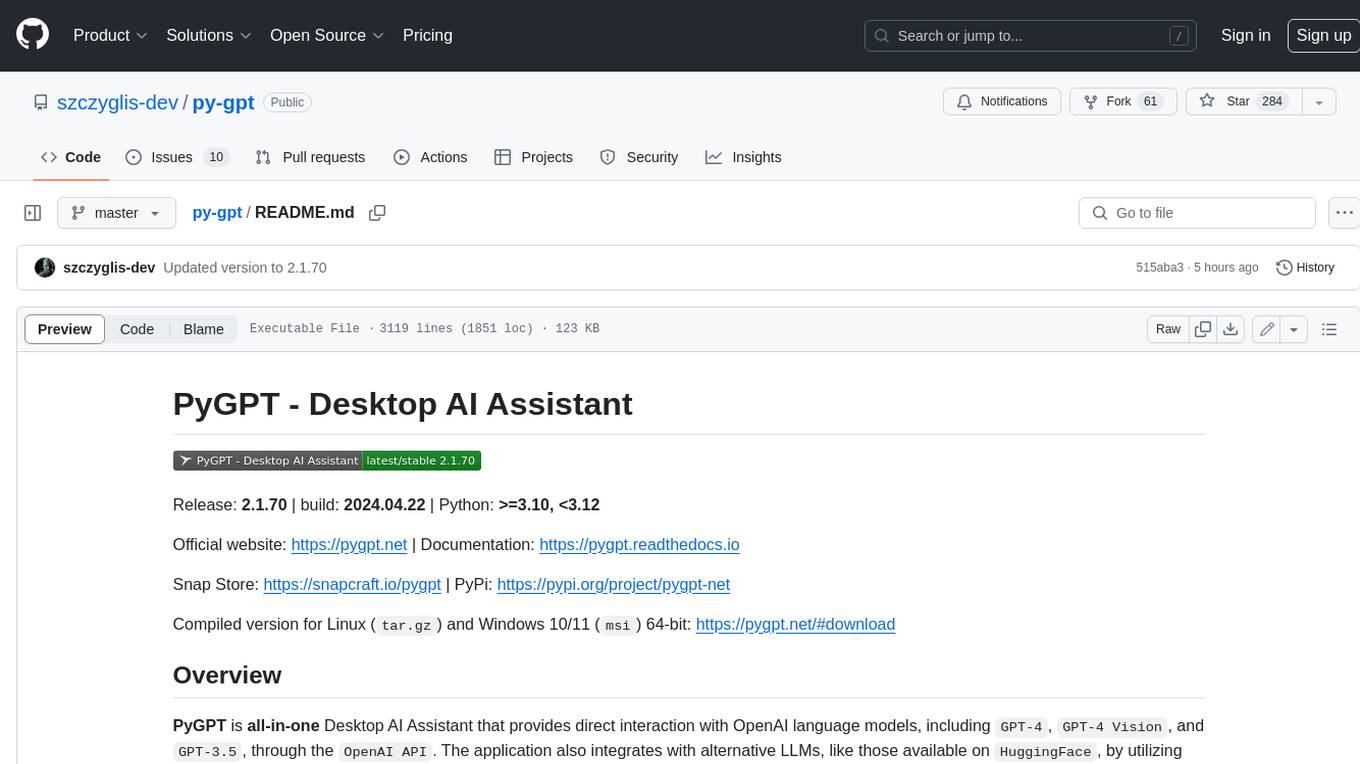
Task: Copy raw file contents icon
Action: tap(1203, 329)
